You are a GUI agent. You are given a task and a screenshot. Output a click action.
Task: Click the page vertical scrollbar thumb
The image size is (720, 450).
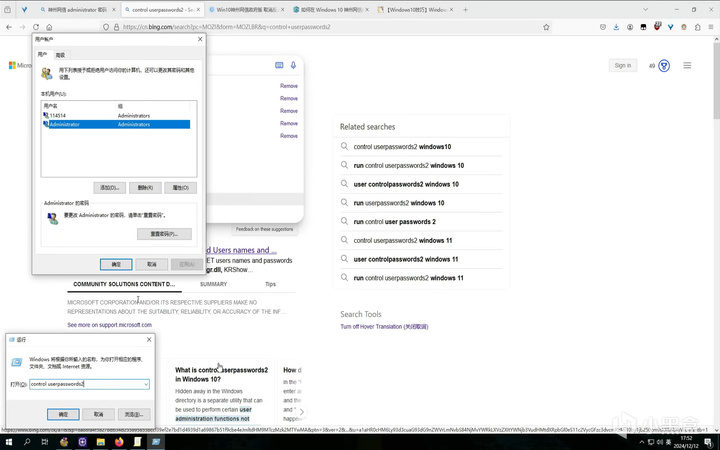pos(716,80)
